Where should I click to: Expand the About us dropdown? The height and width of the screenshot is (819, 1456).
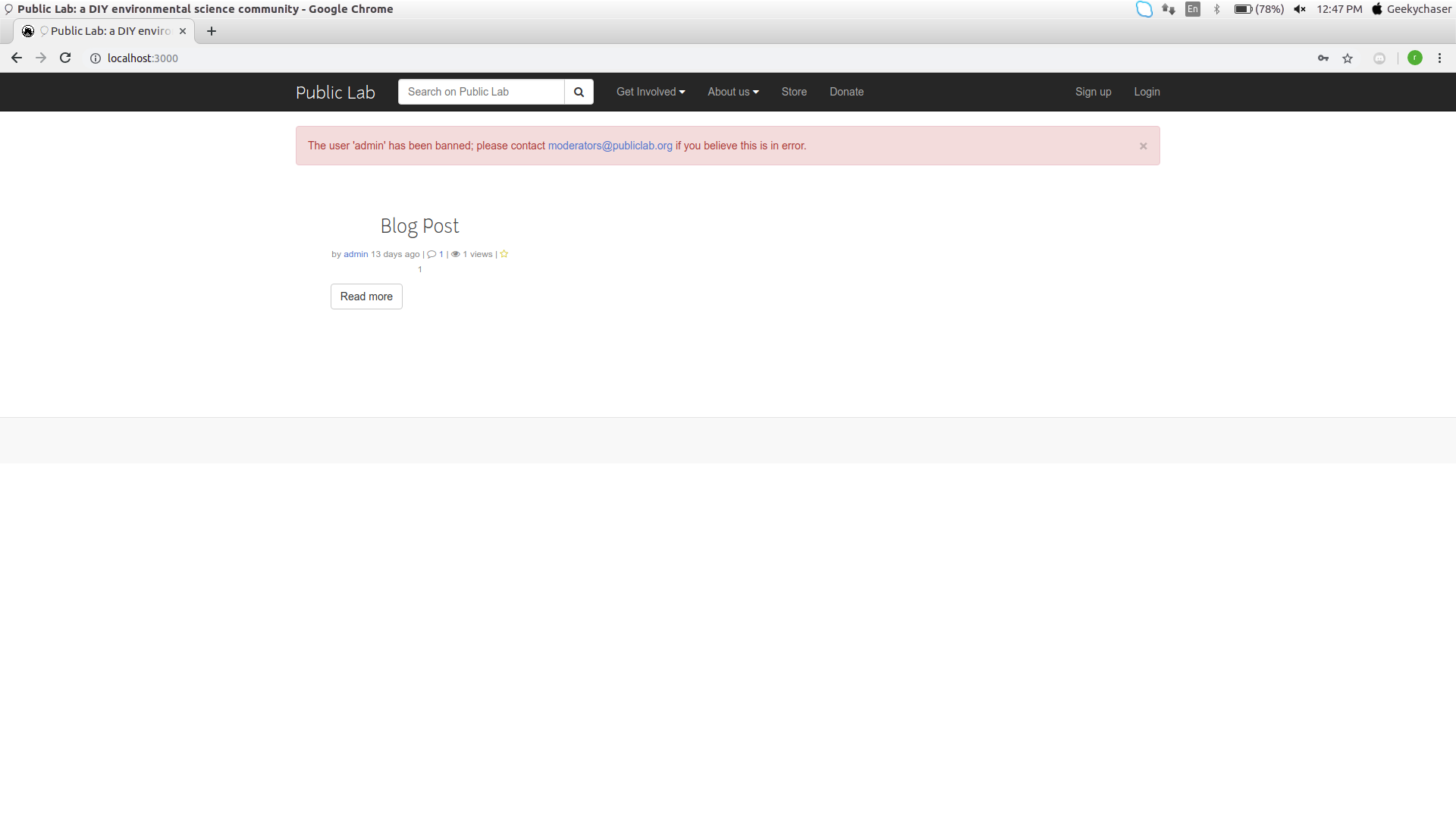point(733,92)
